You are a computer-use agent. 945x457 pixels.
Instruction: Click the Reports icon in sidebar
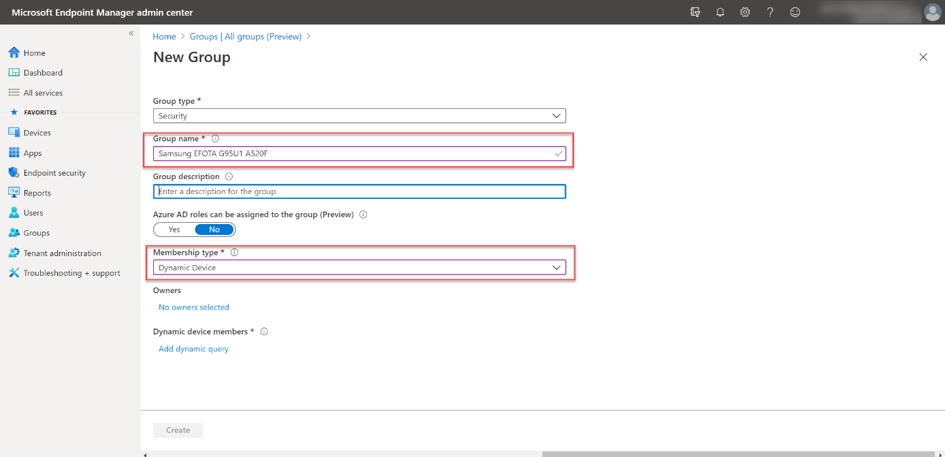pos(14,193)
